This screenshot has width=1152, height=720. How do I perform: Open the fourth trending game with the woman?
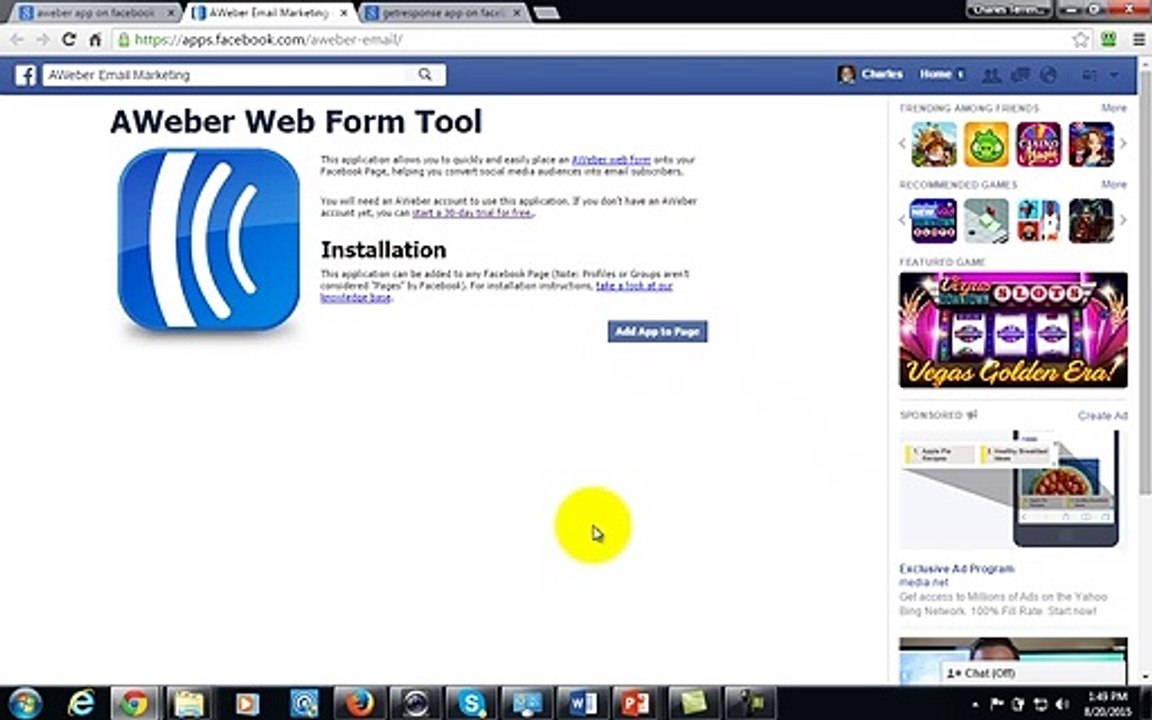(1091, 145)
